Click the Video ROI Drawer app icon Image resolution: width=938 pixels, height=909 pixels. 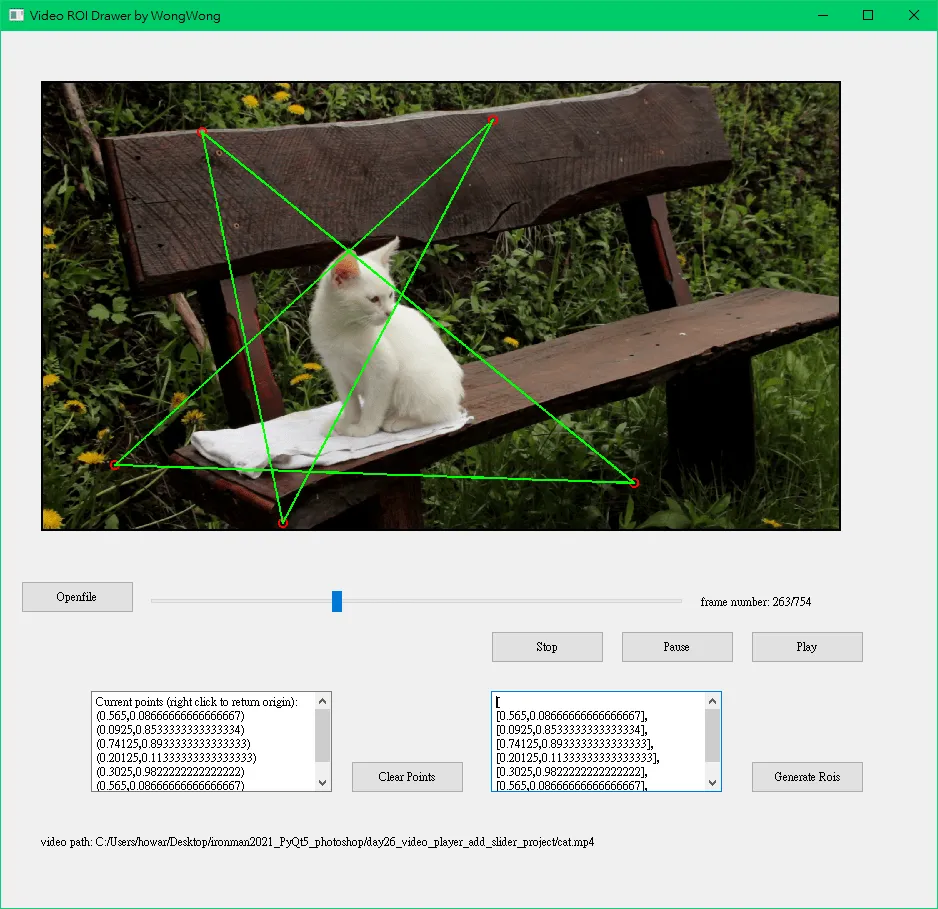point(16,15)
